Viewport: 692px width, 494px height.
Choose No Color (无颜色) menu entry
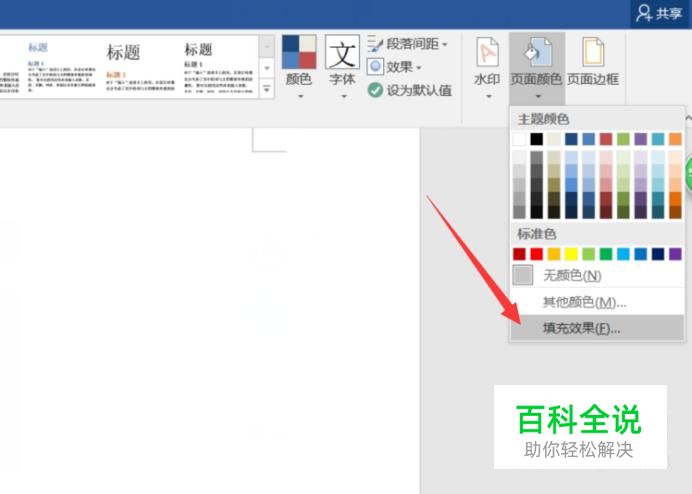pos(598,275)
